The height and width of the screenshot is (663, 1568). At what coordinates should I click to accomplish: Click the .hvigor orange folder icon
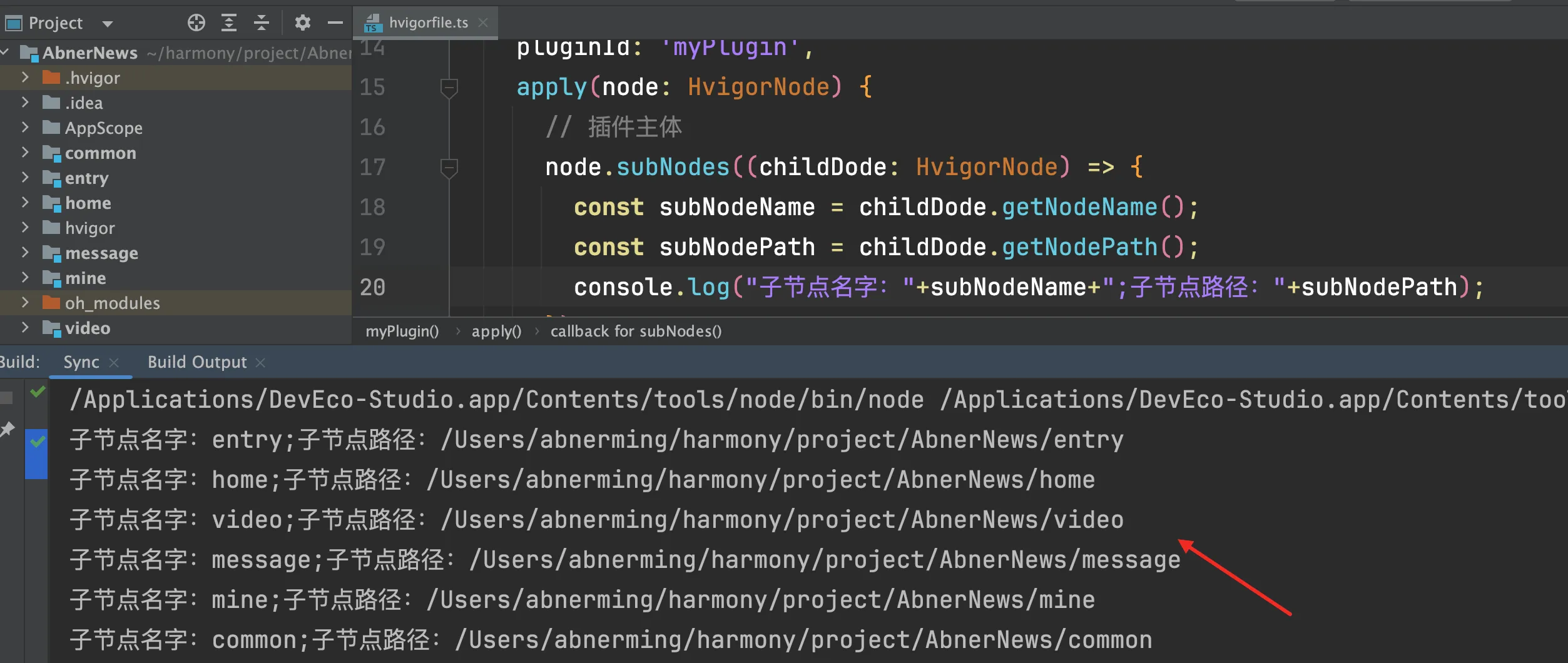pos(51,78)
